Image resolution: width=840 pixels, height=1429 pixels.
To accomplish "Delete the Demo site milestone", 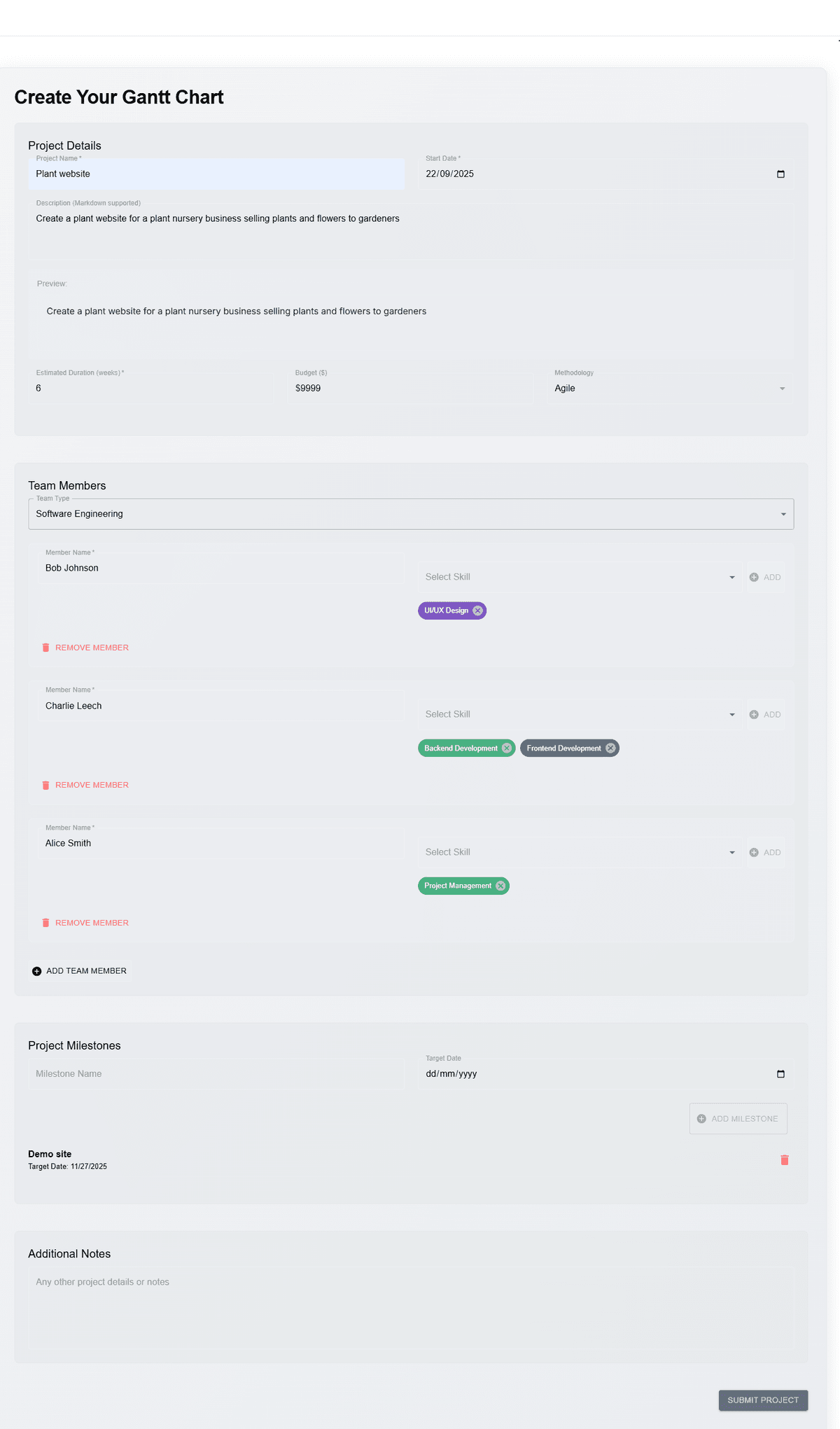I will pyautogui.click(x=784, y=1160).
